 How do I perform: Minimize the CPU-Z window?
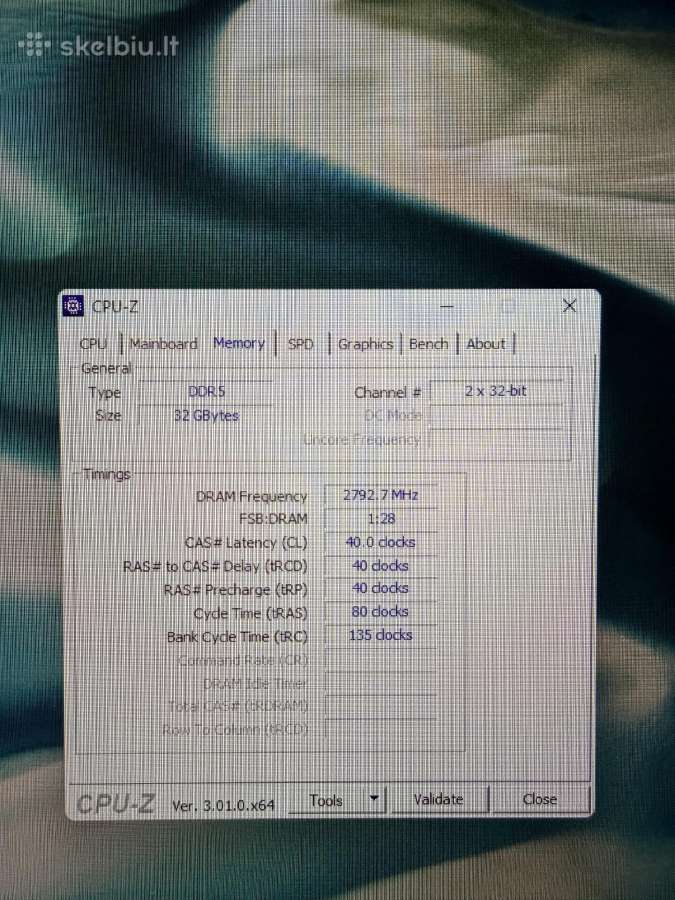coord(447,306)
